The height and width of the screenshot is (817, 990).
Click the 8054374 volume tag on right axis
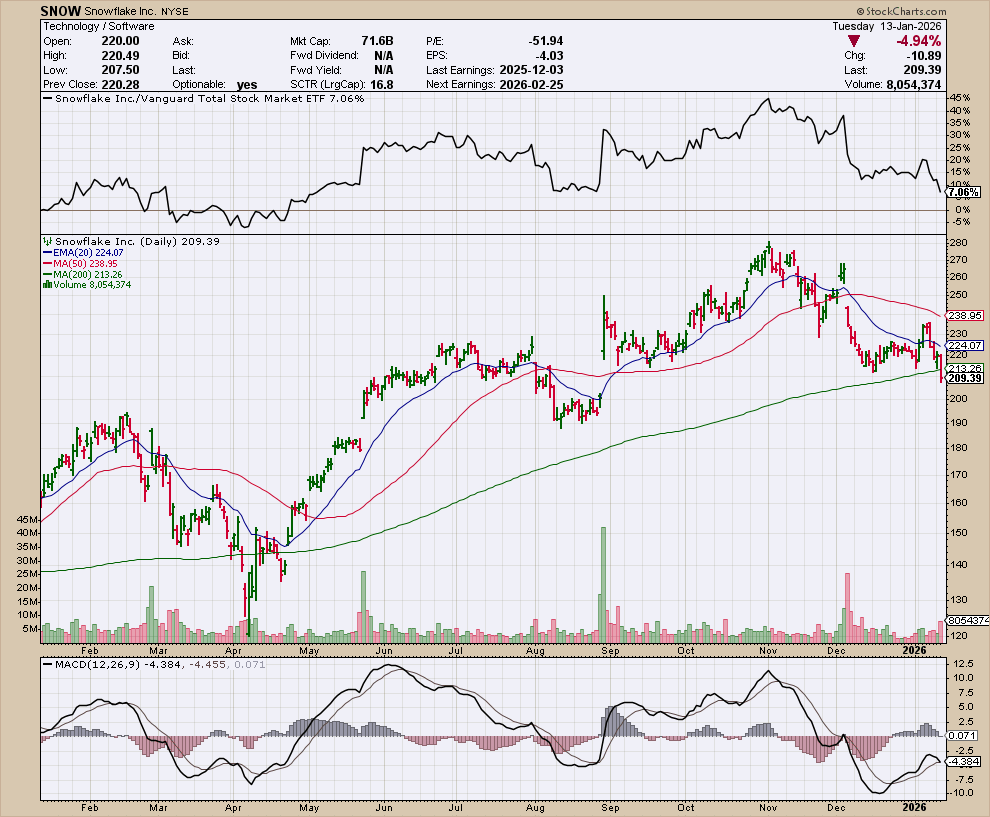coord(968,621)
